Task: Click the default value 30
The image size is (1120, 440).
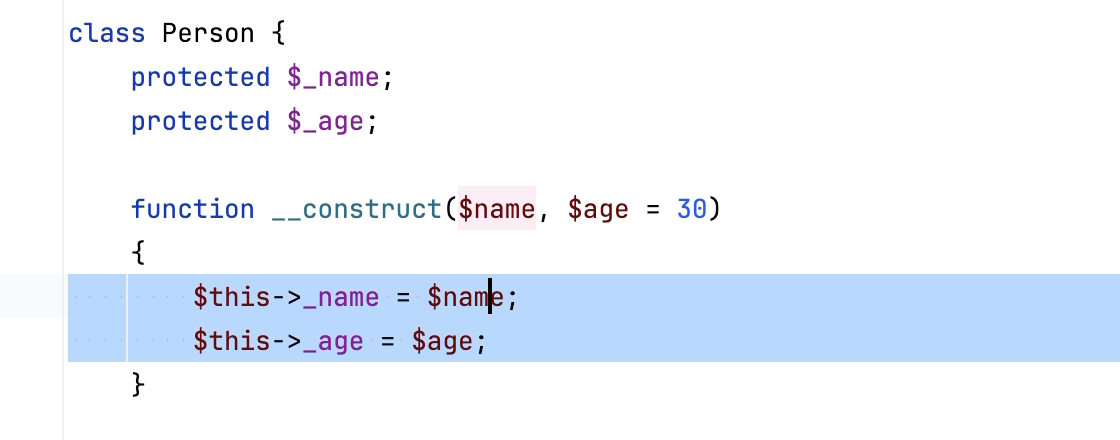Action: coord(692,209)
